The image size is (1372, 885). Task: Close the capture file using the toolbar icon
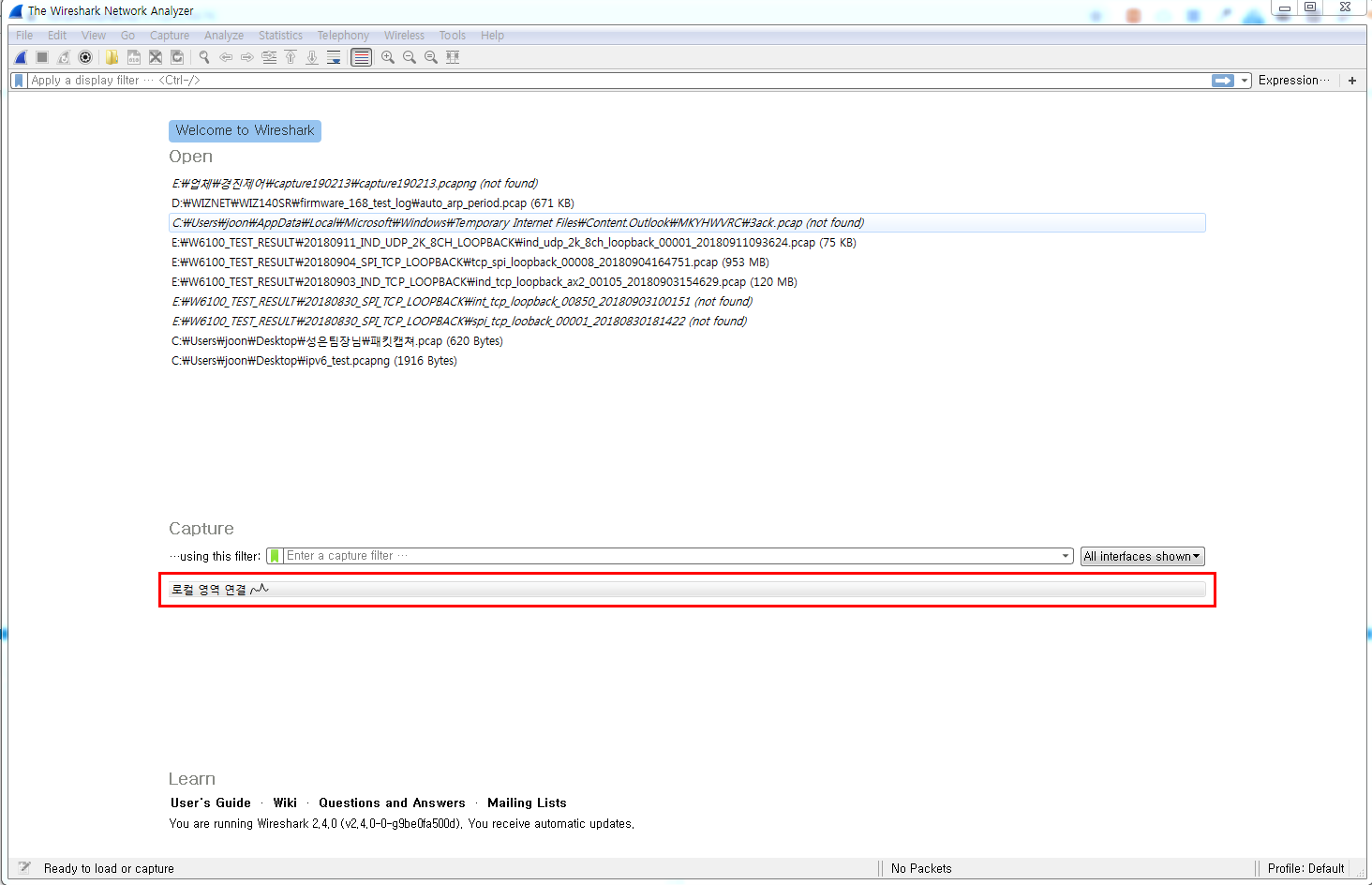coord(156,57)
